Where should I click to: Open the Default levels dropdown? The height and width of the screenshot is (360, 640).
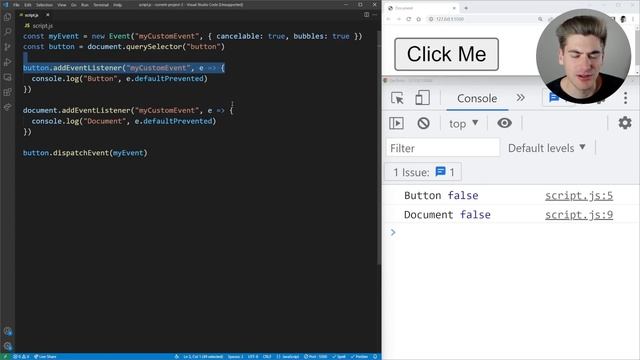[547, 148]
